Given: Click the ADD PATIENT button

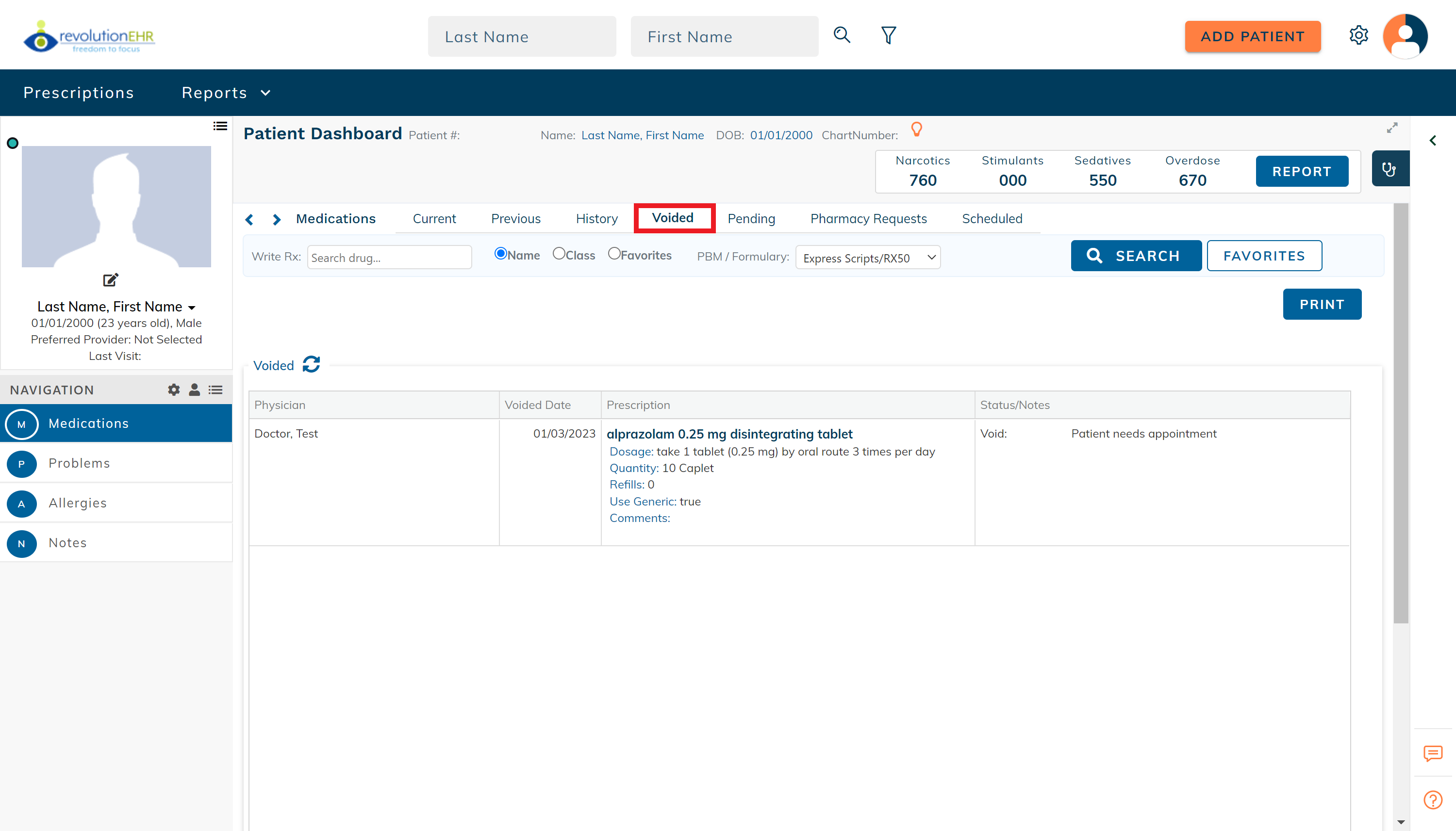Looking at the screenshot, I should (1252, 36).
